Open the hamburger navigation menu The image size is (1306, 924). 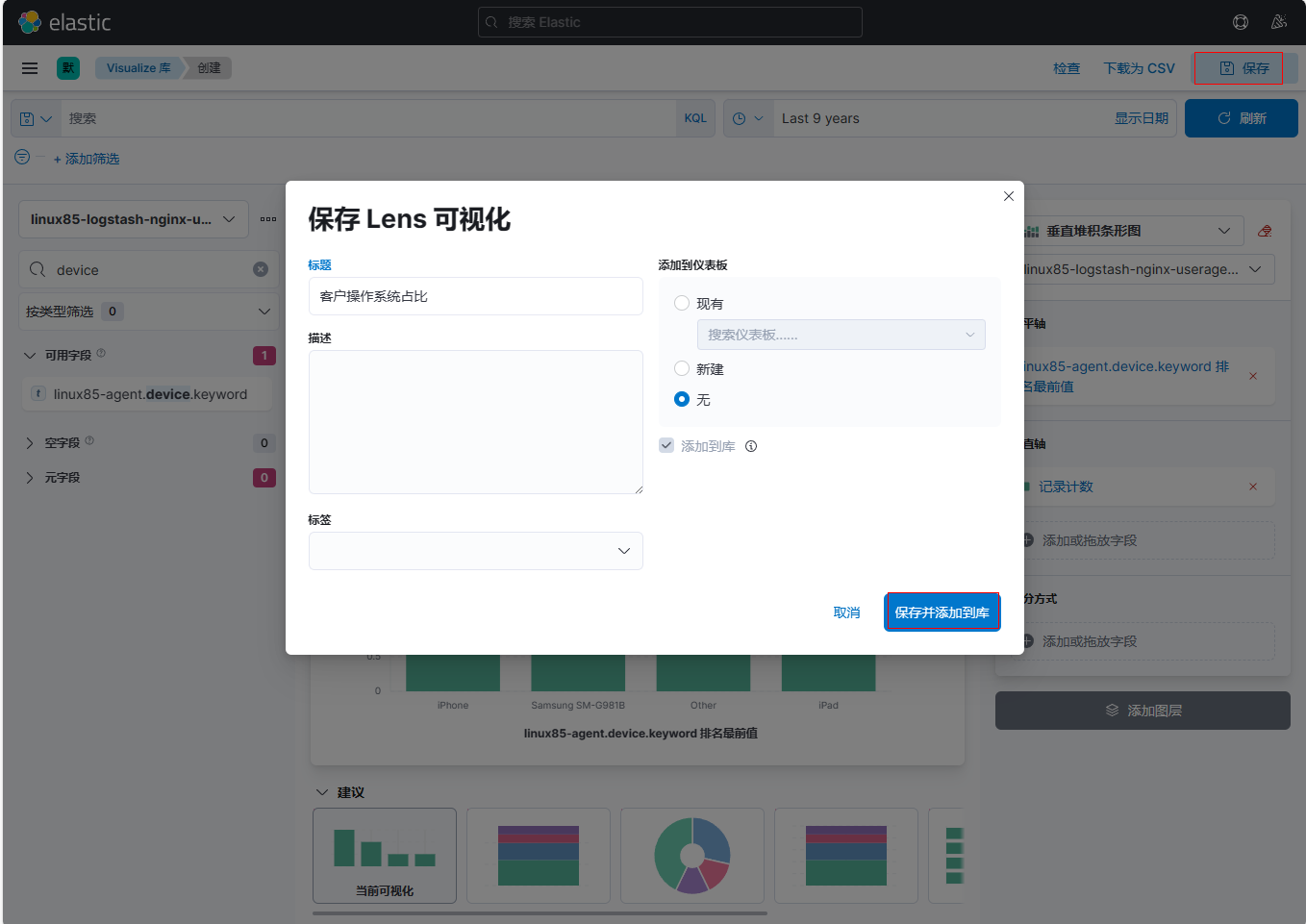point(30,68)
